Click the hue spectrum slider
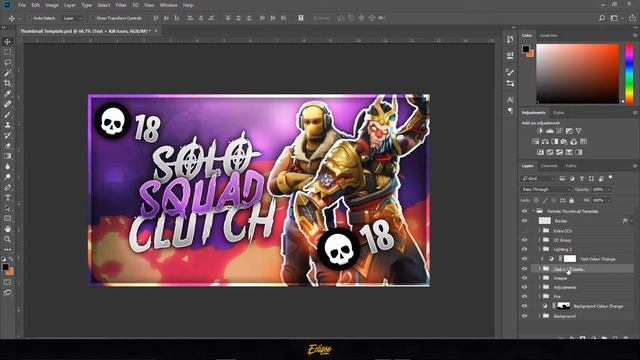The width and height of the screenshot is (640, 360). (629, 73)
